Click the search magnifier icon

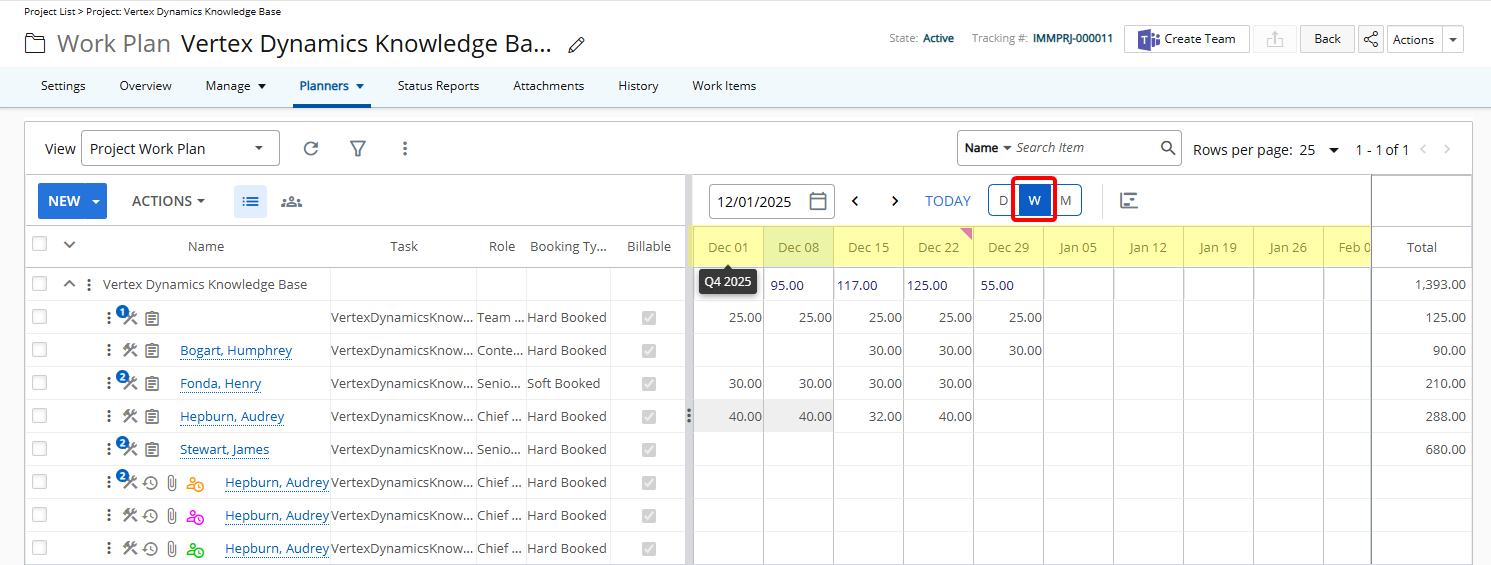coord(1168,148)
